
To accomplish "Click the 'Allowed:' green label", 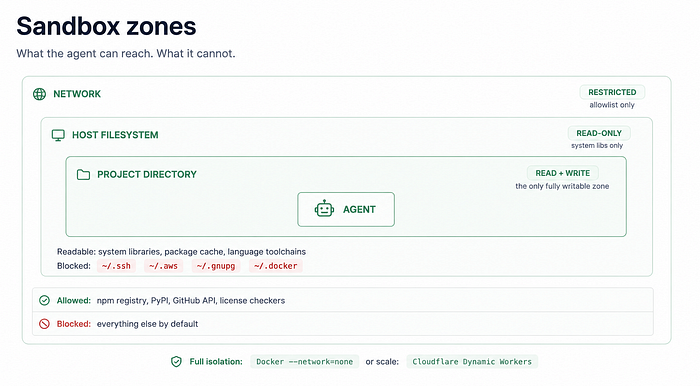I will [x=74, y=301].
